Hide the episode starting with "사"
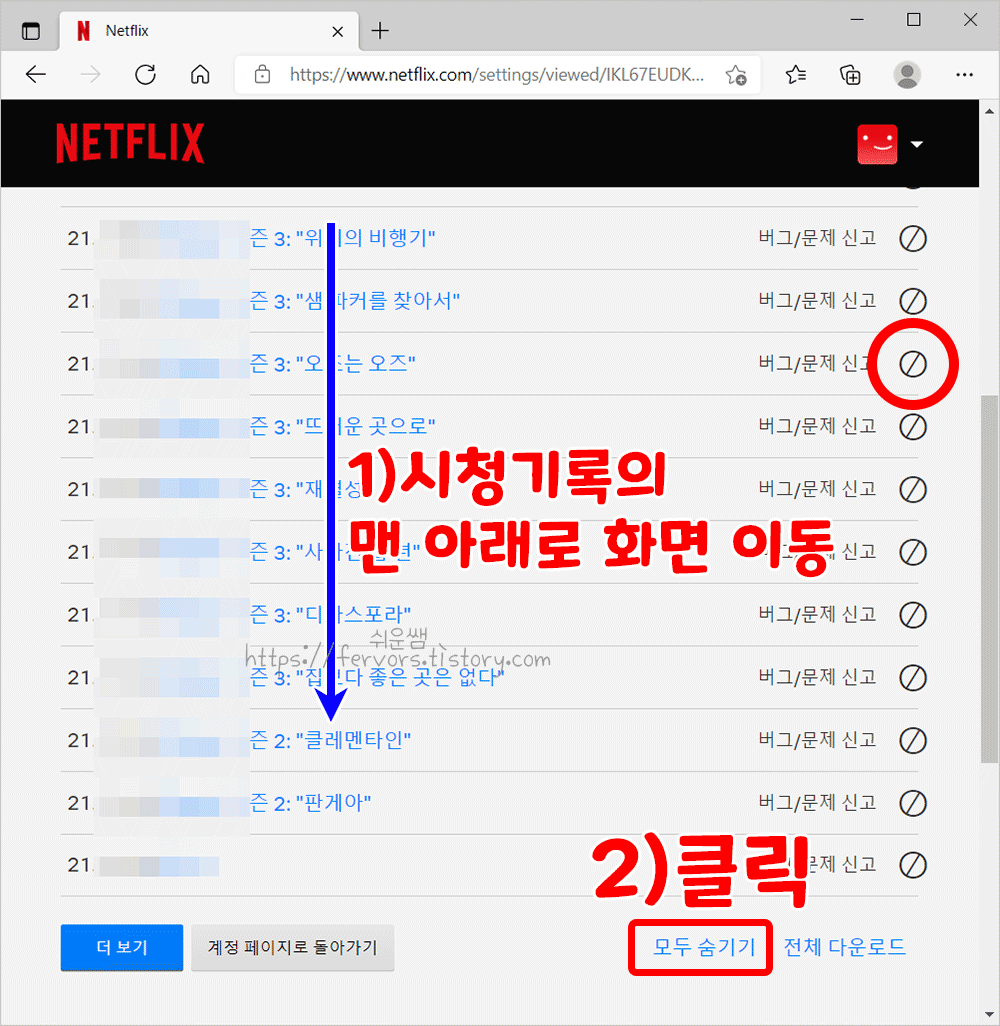The image size is (1000, 1026). click(912, 552)
